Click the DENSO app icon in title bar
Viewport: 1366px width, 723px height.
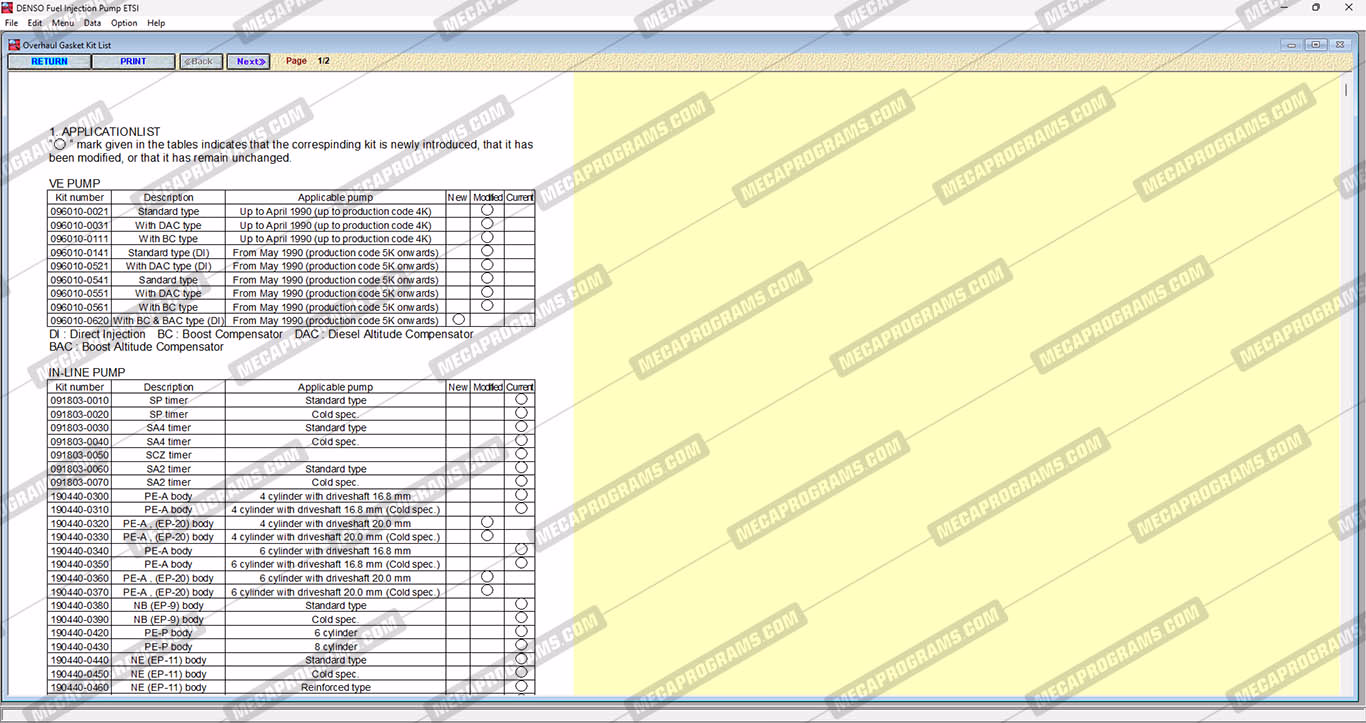(8, 7)
